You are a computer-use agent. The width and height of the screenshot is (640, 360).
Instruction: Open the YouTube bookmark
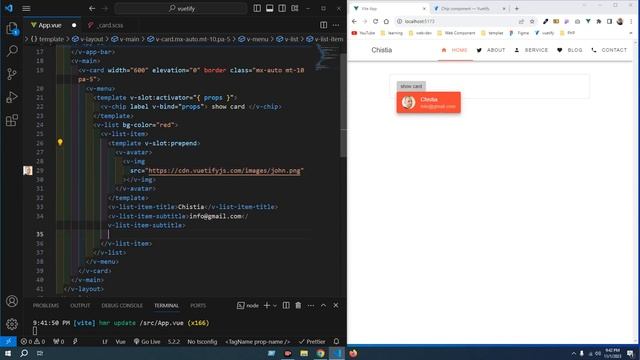[x=363, y=33]
